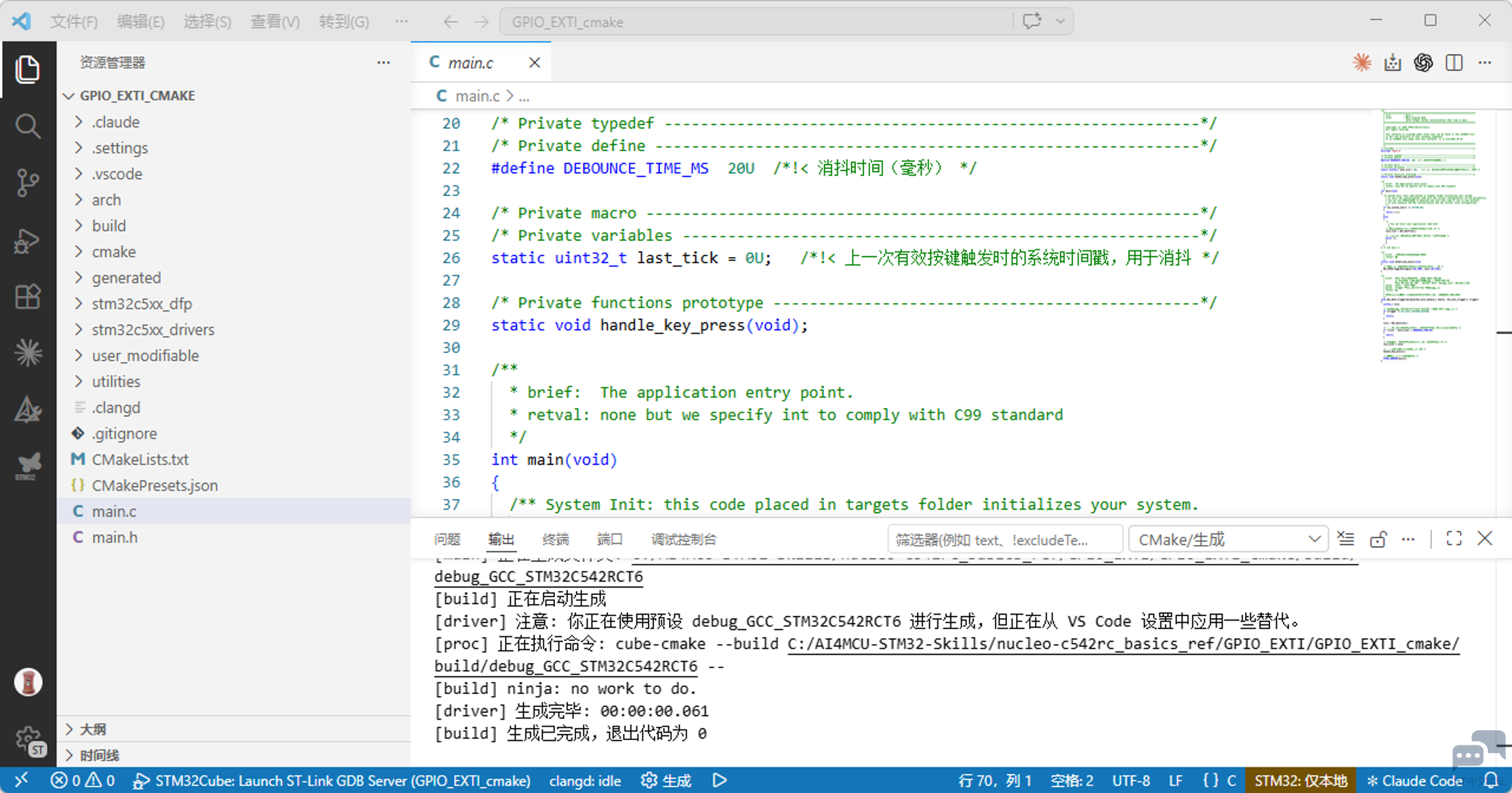Click the 生成 build button in status bar

point(666,780)
